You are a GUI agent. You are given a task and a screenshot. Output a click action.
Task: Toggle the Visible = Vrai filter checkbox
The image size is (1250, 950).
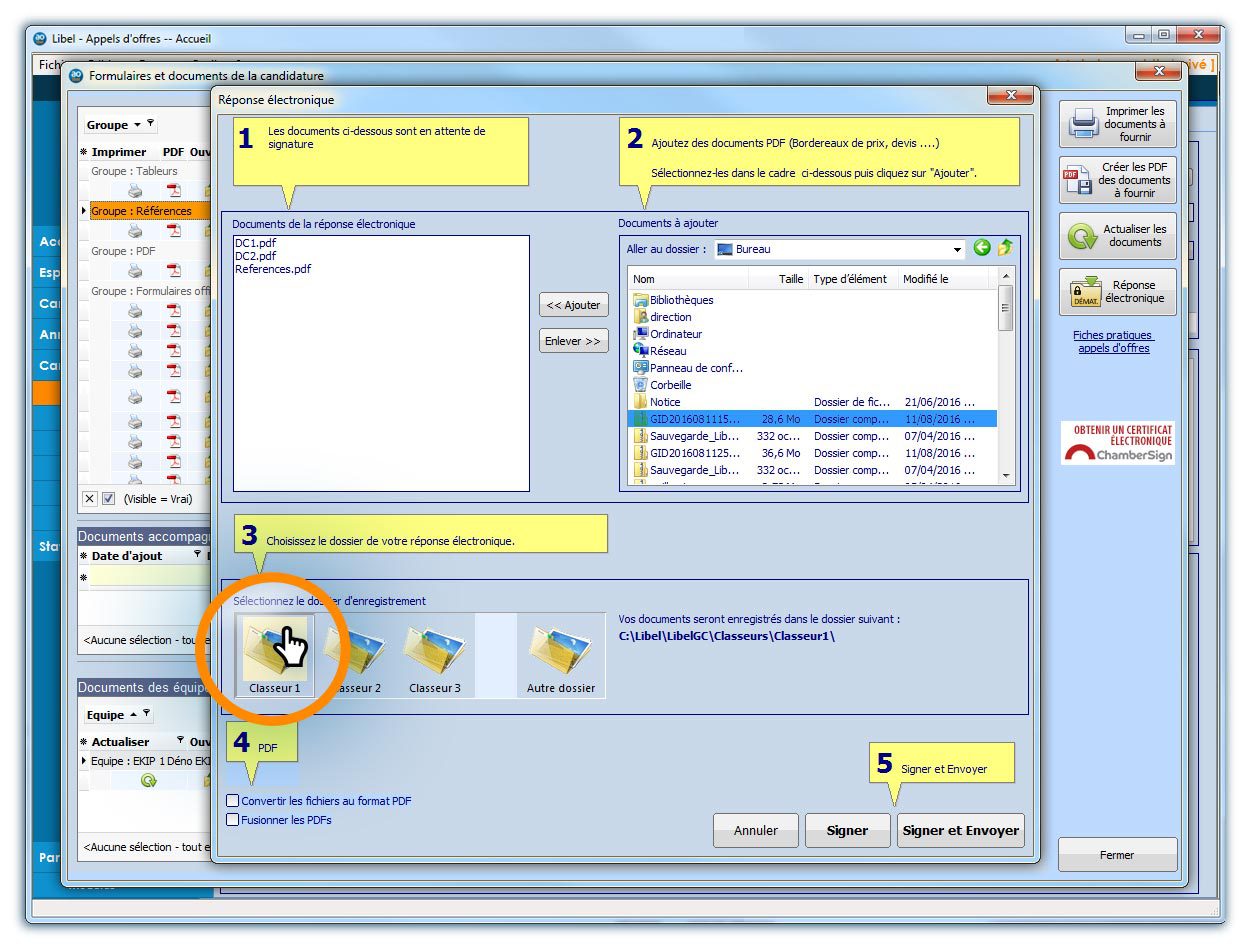[x=109, y=498]
